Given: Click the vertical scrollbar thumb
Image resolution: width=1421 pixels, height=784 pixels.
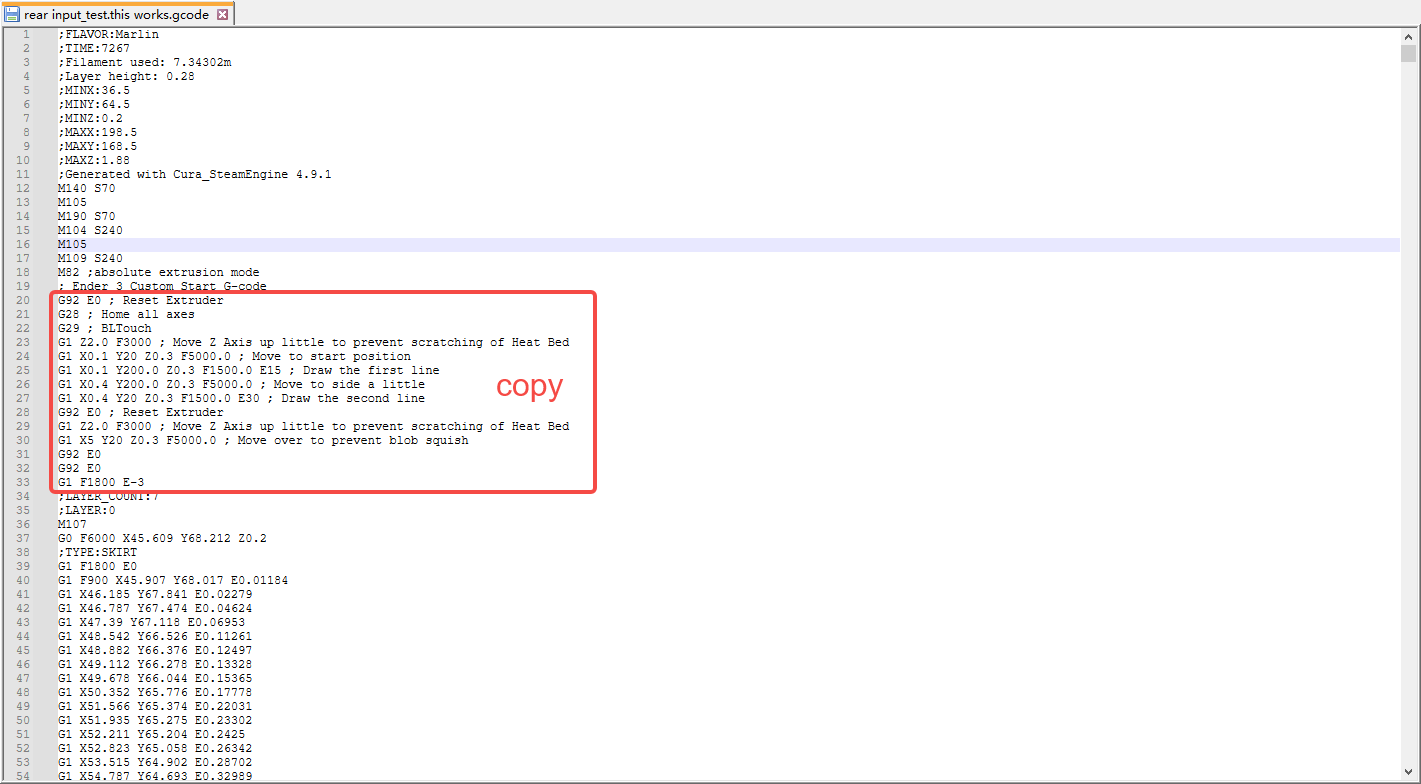Looking at the screenshot, I should (x=1408, y=53).
